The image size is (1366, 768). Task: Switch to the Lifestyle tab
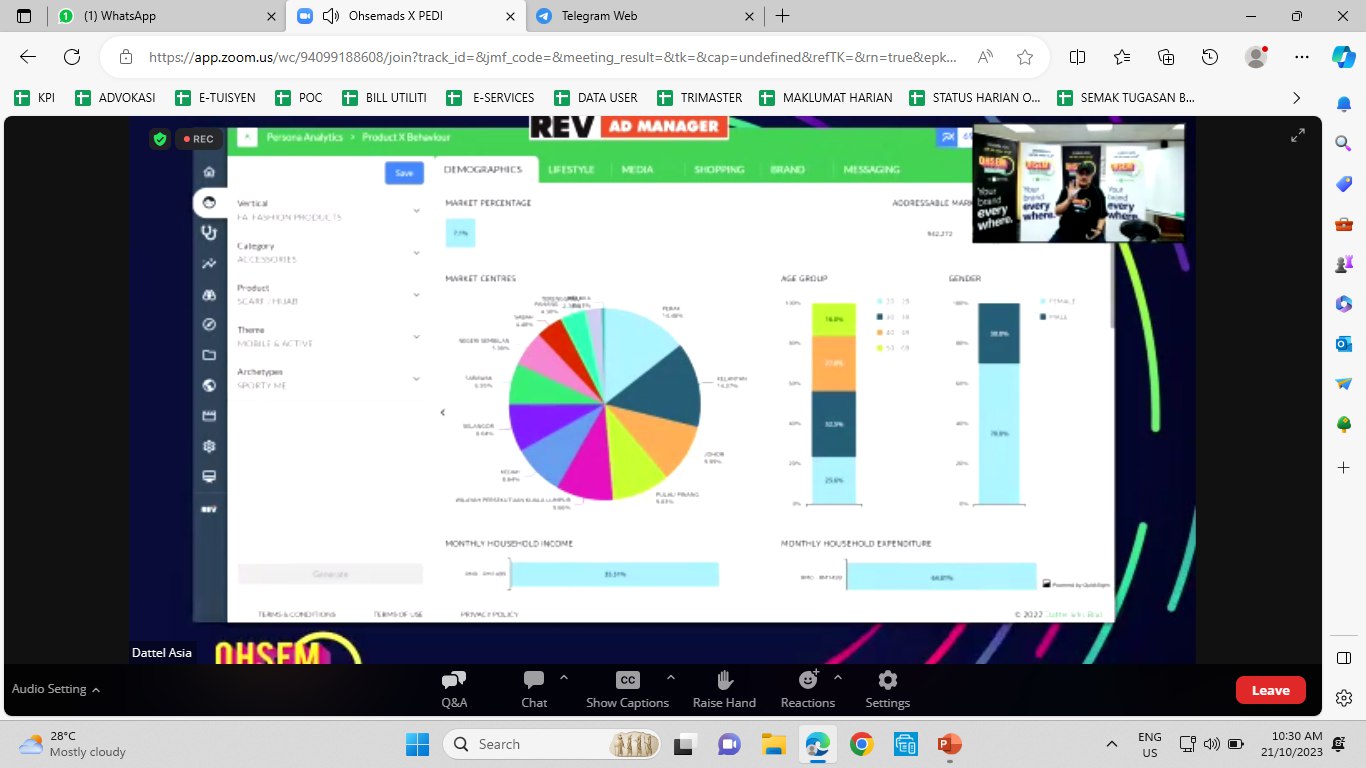(x=572, y=170)
